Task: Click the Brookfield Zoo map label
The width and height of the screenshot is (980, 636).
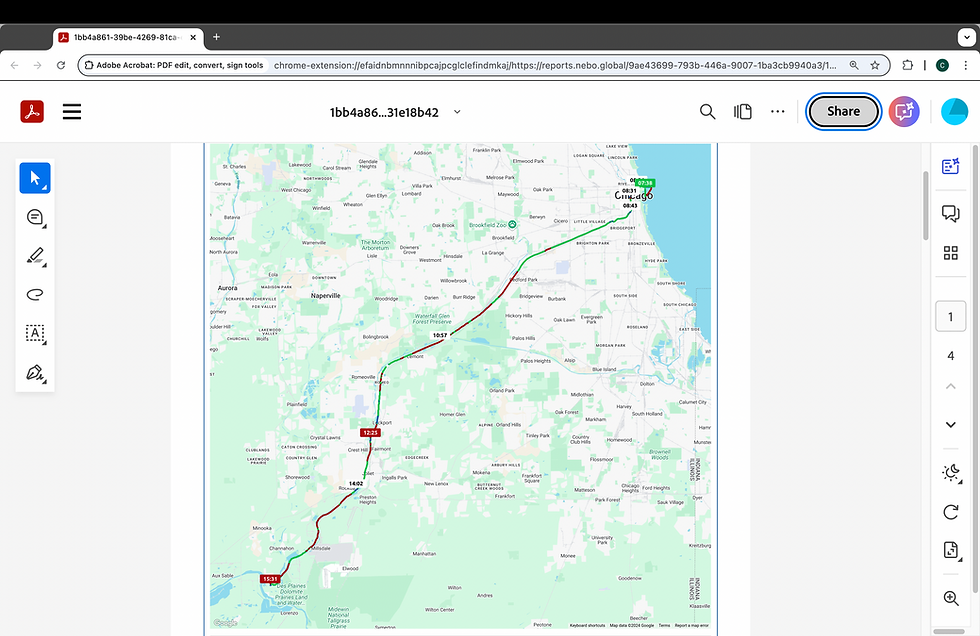Action: [488, 225]
